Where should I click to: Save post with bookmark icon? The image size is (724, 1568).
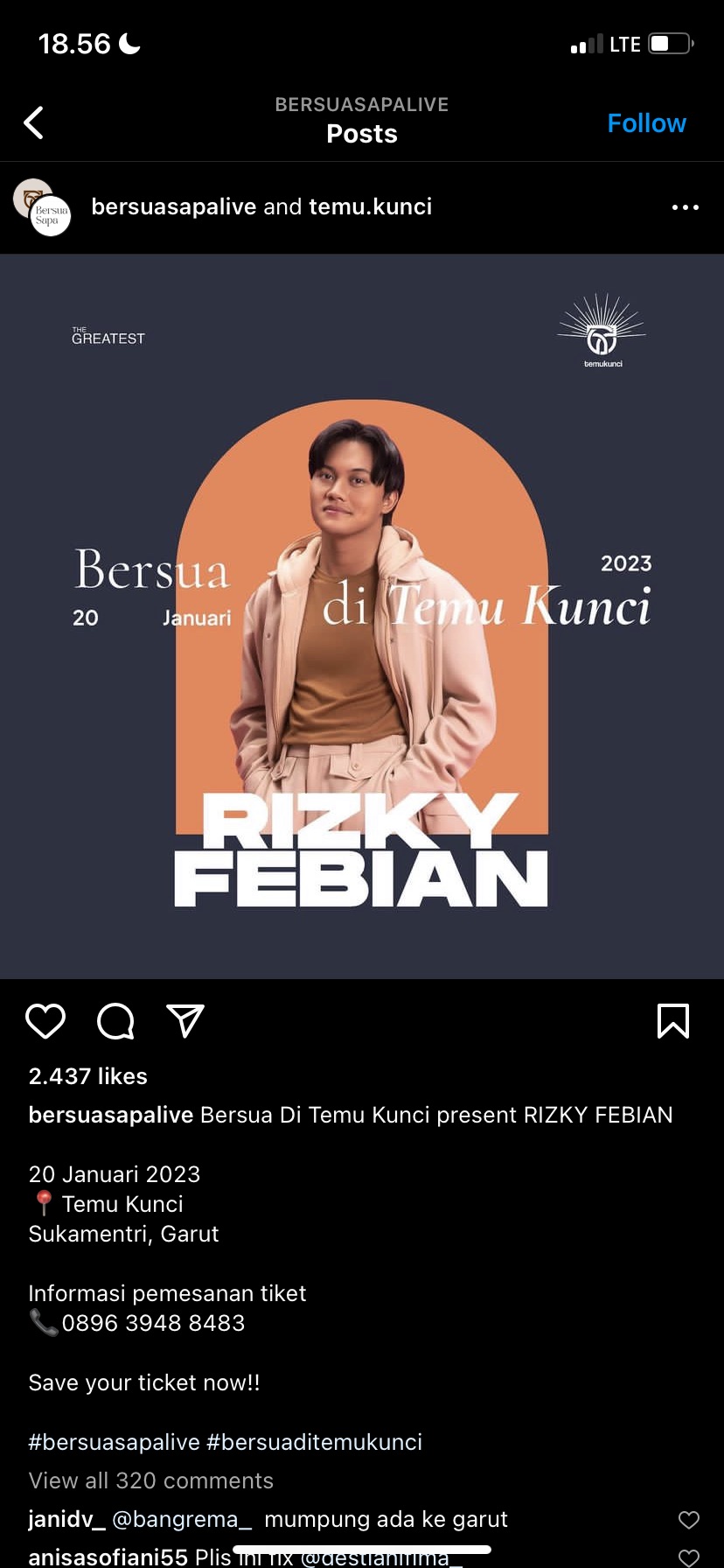tap(673, 1021)
